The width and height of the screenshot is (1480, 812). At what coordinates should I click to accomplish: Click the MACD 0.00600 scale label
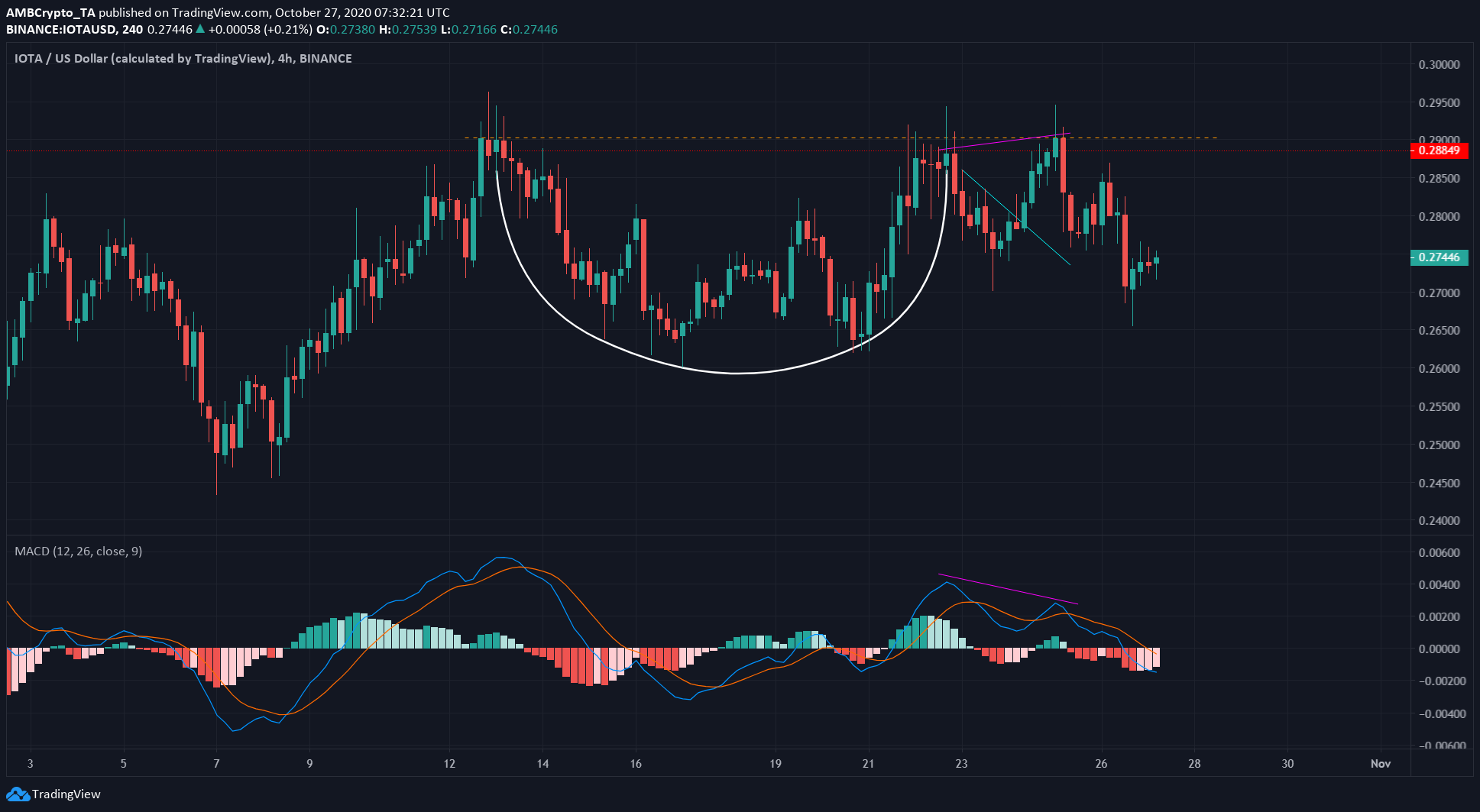coord(1440,553)
